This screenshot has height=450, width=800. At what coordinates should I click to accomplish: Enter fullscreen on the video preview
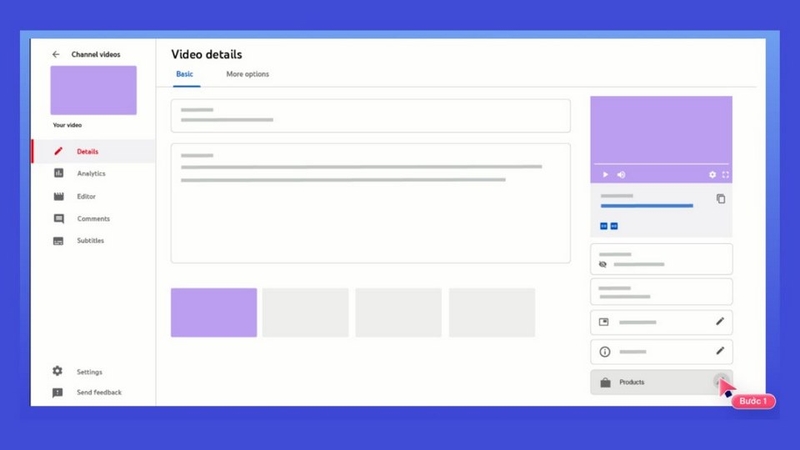coord(726,174)
